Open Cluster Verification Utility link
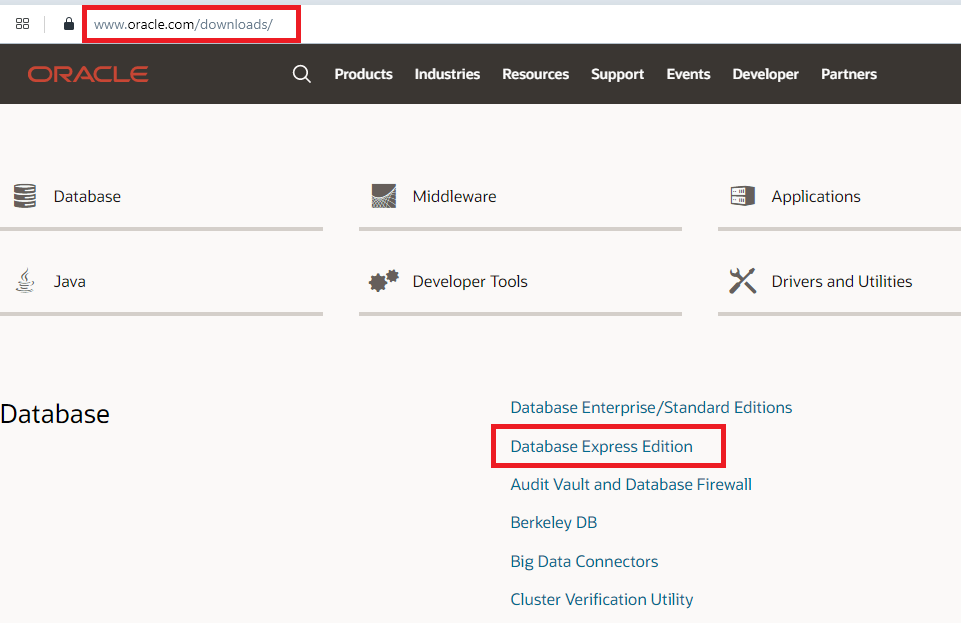961x623 pixels. (602, 599)
